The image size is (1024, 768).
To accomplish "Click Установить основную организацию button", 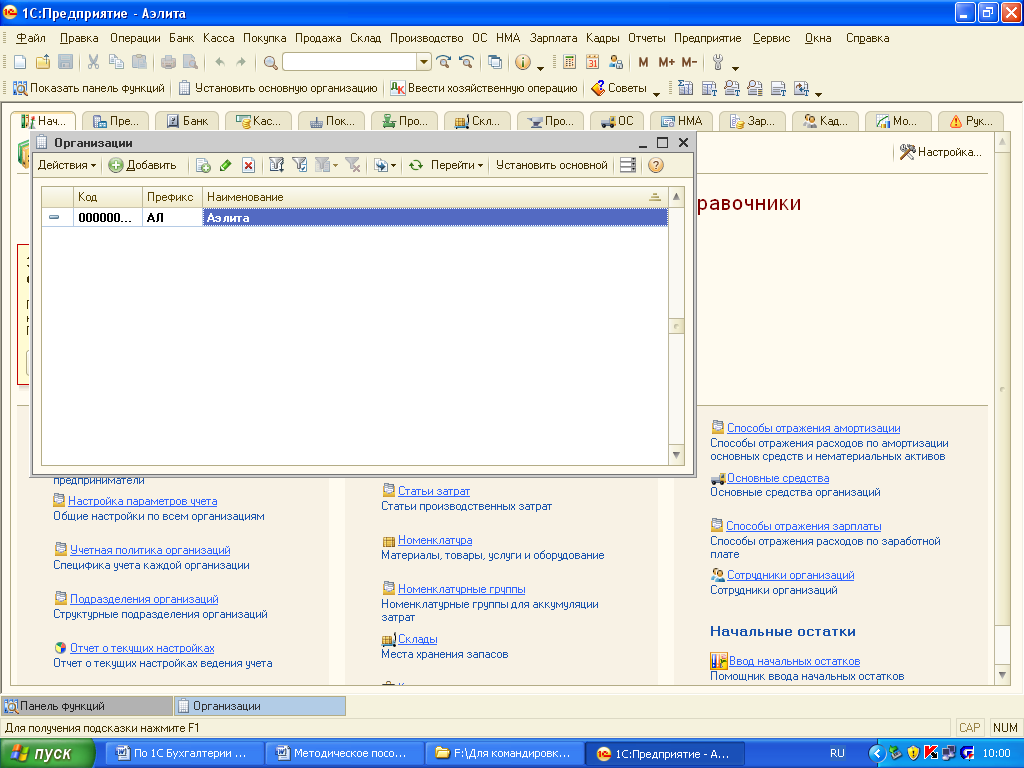I will coord(278,88).
